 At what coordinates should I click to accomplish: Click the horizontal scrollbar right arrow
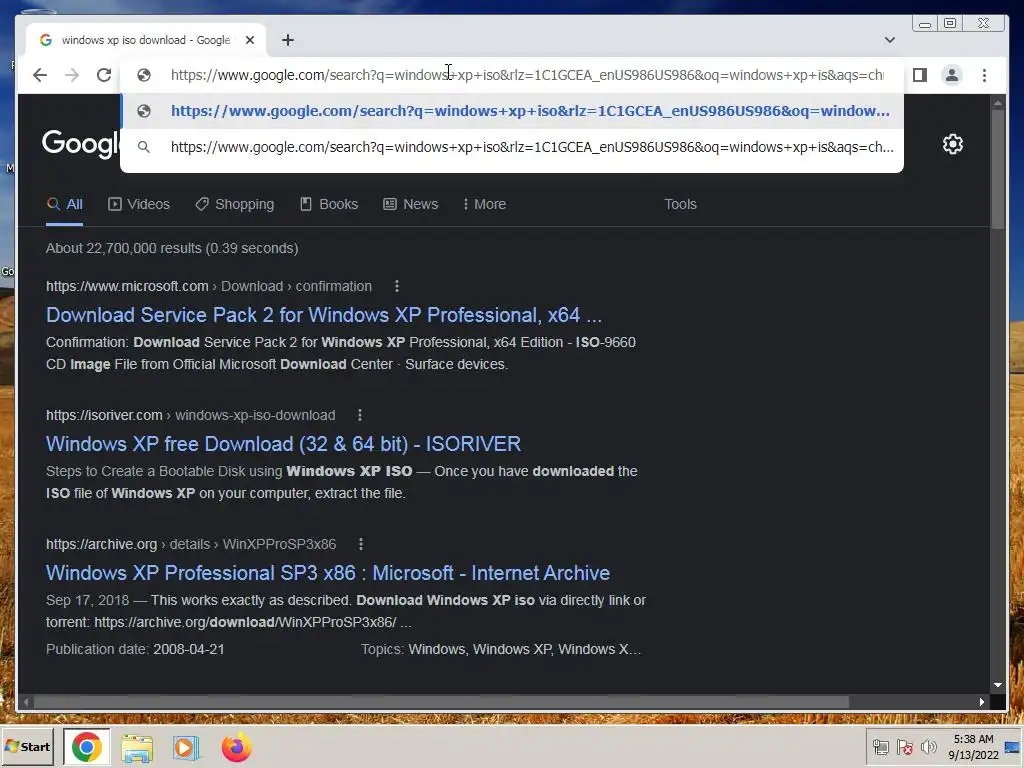coord(982,702)
